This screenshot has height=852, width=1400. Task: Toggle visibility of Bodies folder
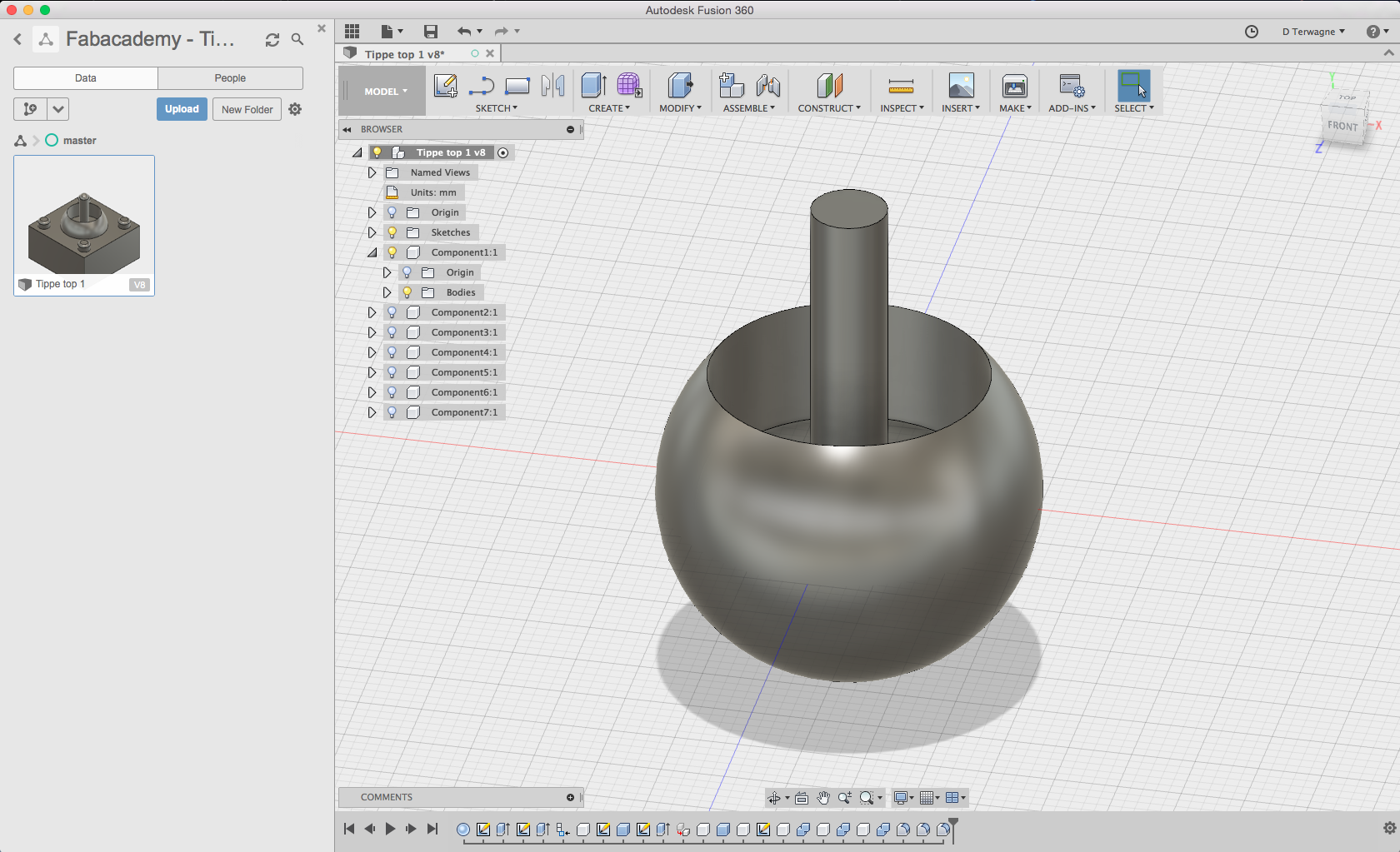(407, 292)
